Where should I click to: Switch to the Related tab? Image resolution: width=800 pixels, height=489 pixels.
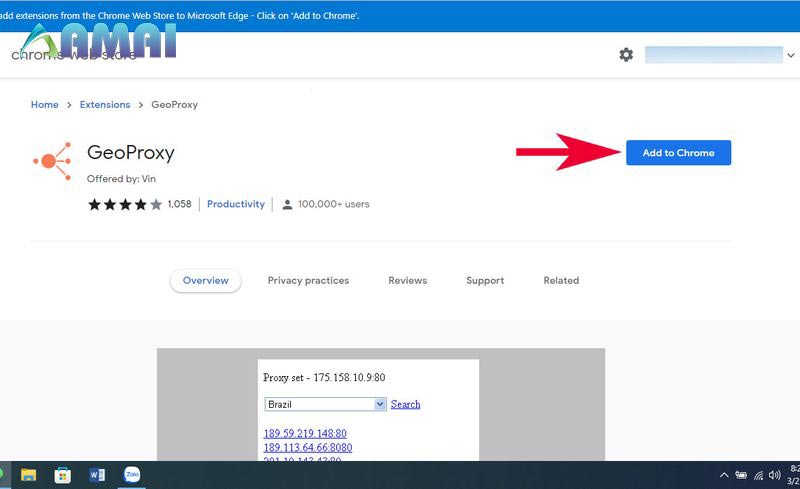coord(561,281)
